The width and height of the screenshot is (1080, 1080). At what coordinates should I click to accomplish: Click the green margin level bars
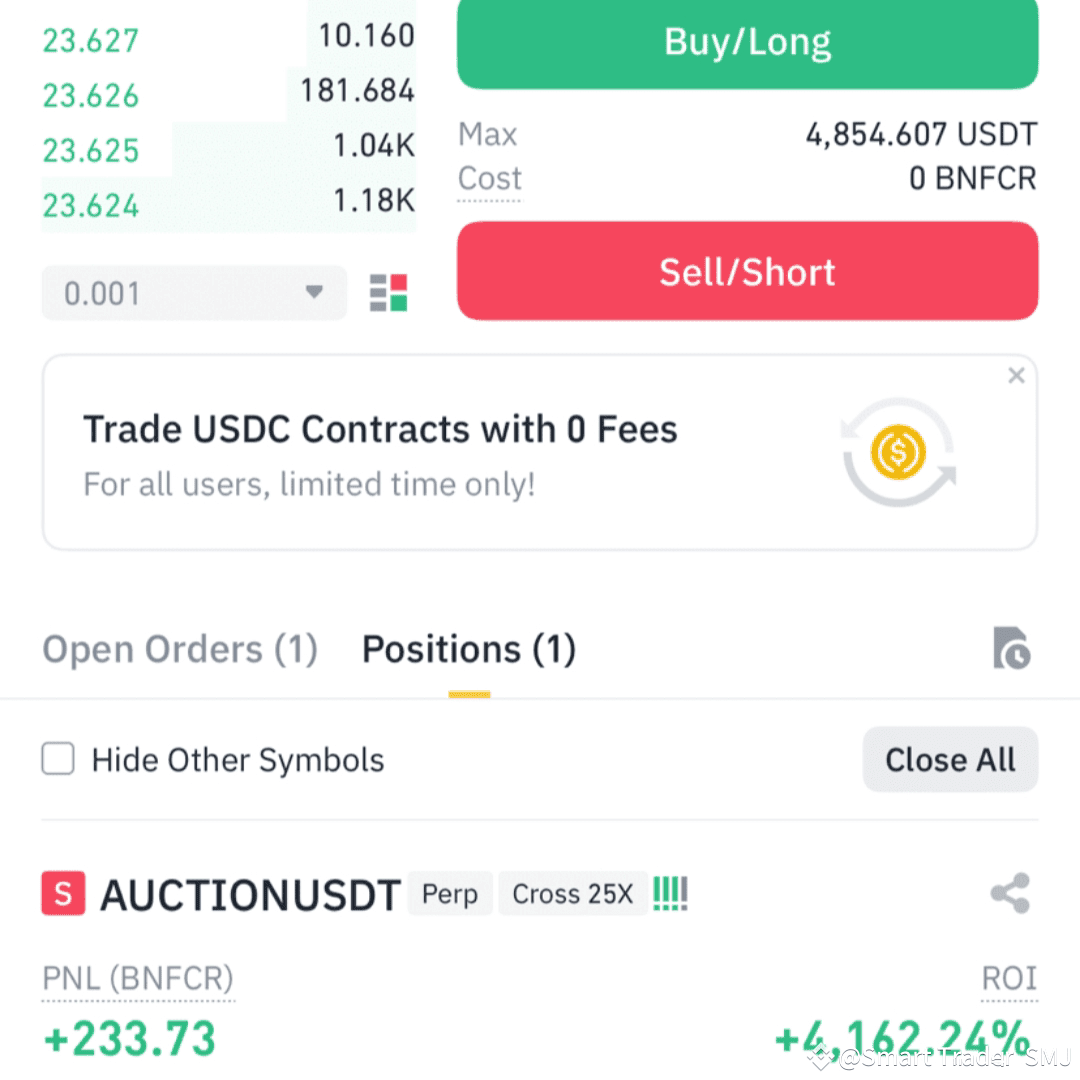(670, 893)
